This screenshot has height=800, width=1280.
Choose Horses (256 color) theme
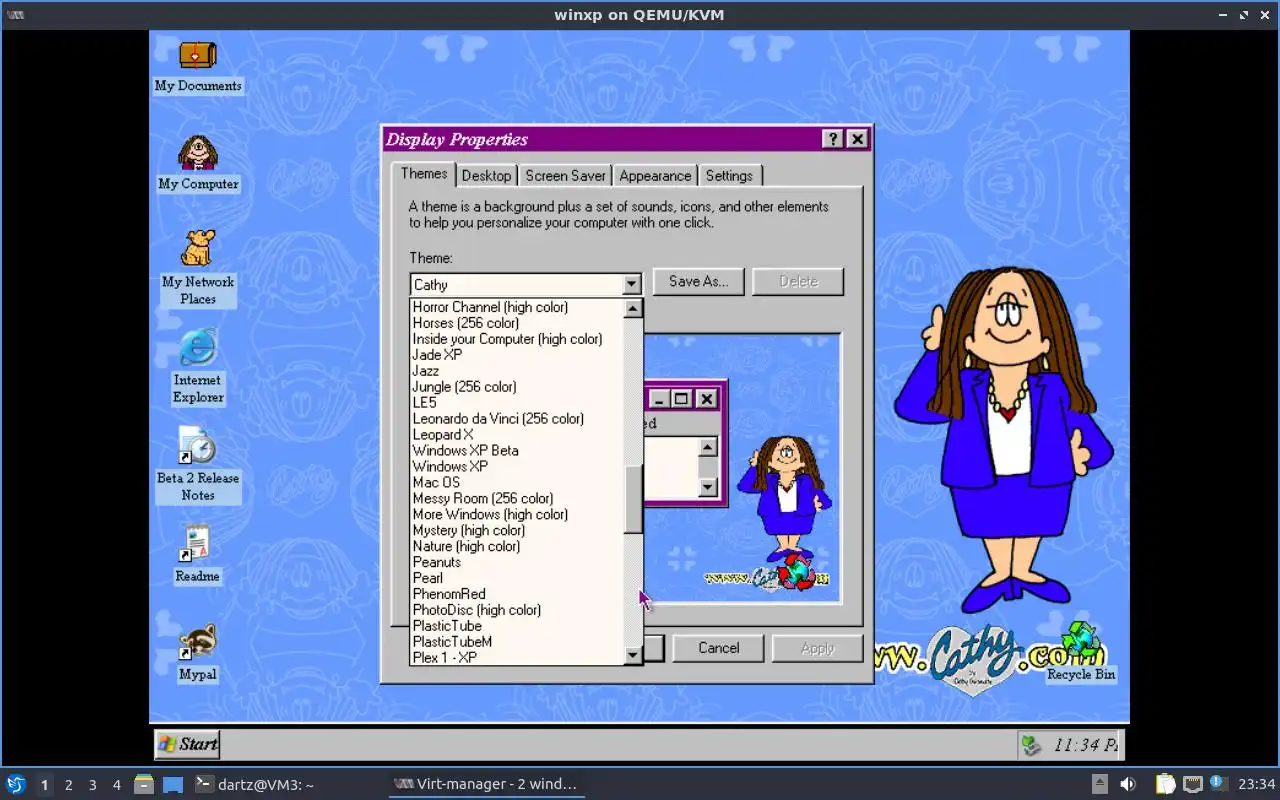pos(518,323)
